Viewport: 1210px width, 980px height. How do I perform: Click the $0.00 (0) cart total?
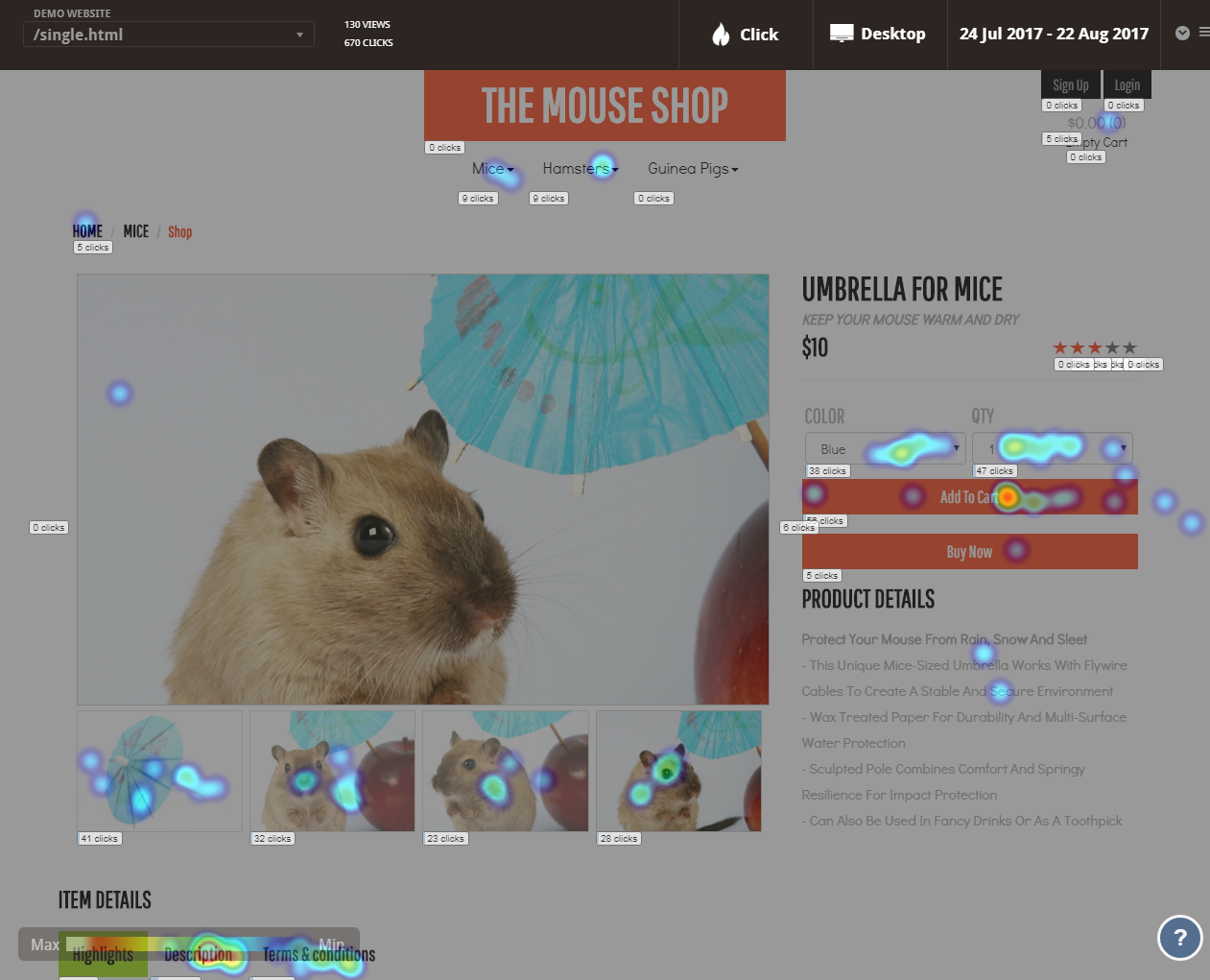pos(1097,123)
